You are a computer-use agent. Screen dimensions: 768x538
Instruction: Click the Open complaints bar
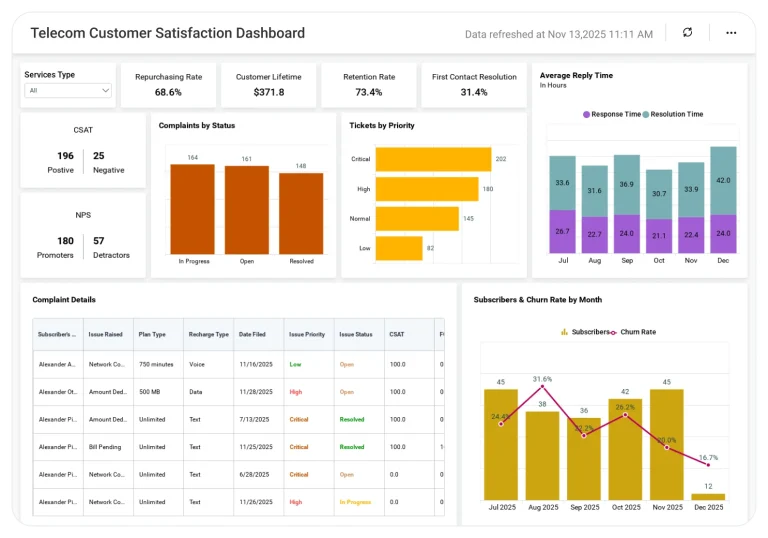247,210
